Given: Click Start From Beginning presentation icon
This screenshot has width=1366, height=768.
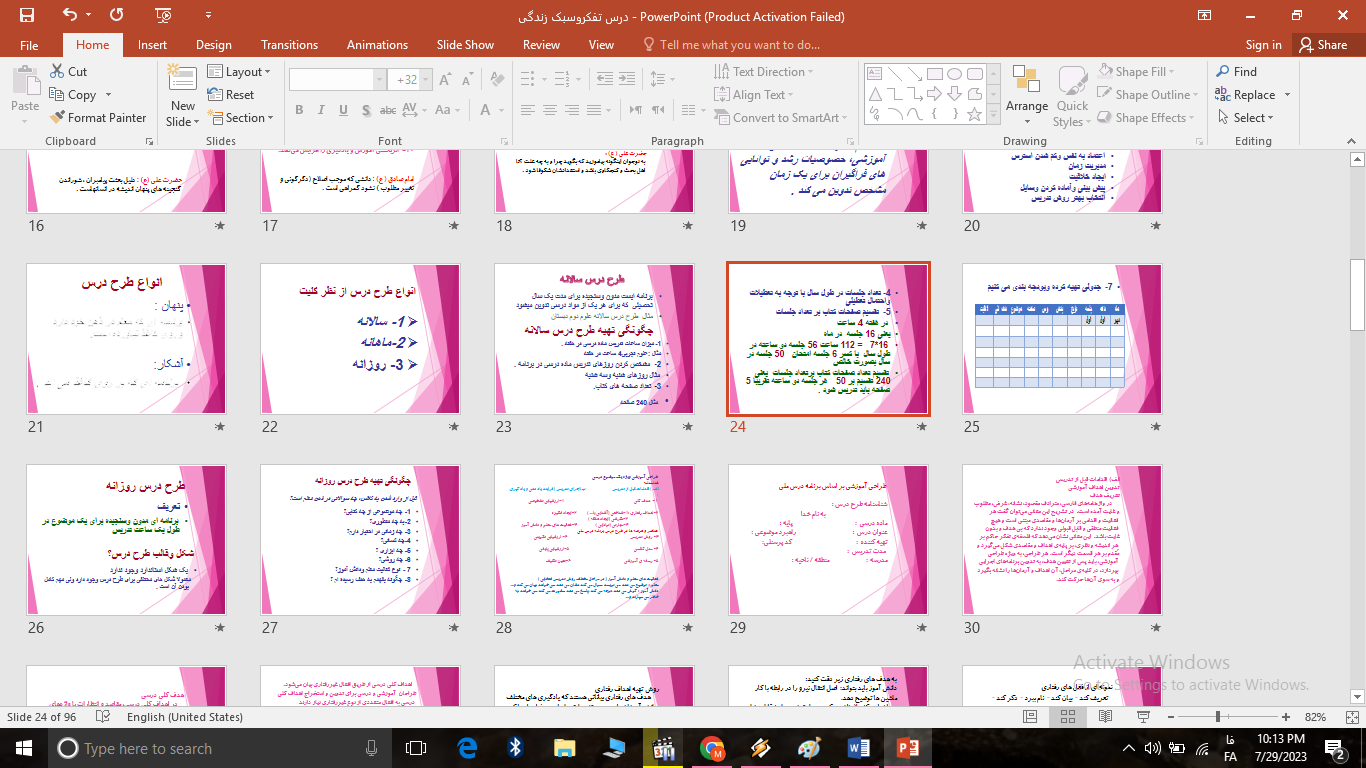Looking at the screenshot, I should [161, 15].
